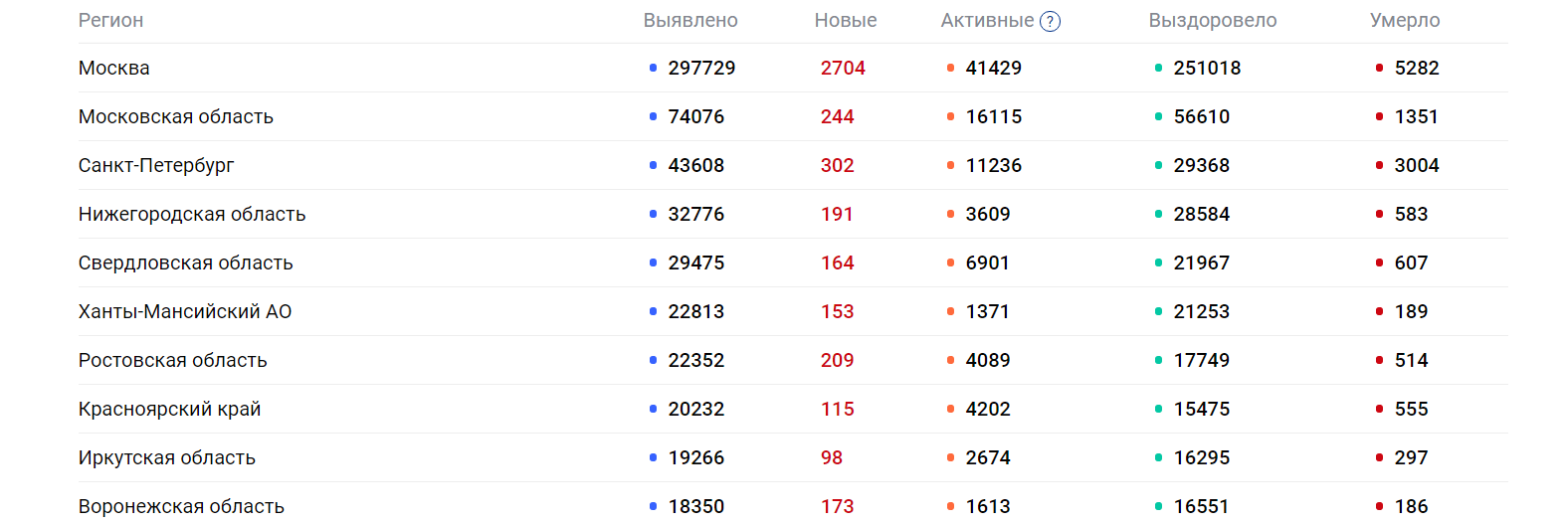Viewport: 1568px width, 525px height.
Task: Sort table by Выявлено column header
Action: point(689,21)
